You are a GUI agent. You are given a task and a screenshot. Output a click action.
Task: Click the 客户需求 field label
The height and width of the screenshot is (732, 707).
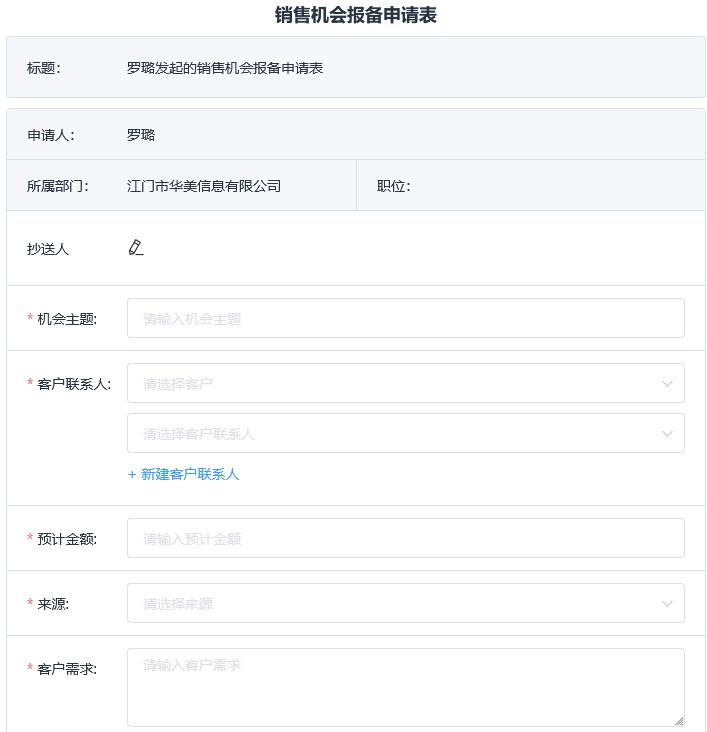67,669
